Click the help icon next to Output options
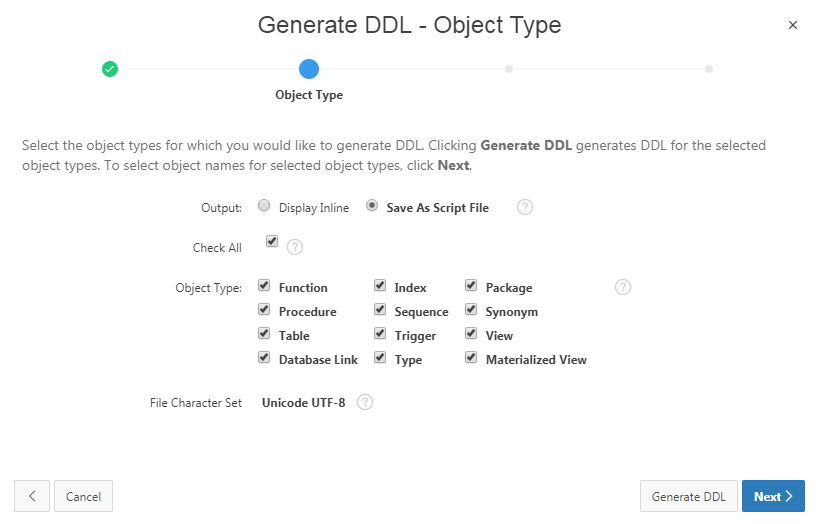The height and width of the screenshot is (524, 819). pyautogui.click(x=524, y=207)
